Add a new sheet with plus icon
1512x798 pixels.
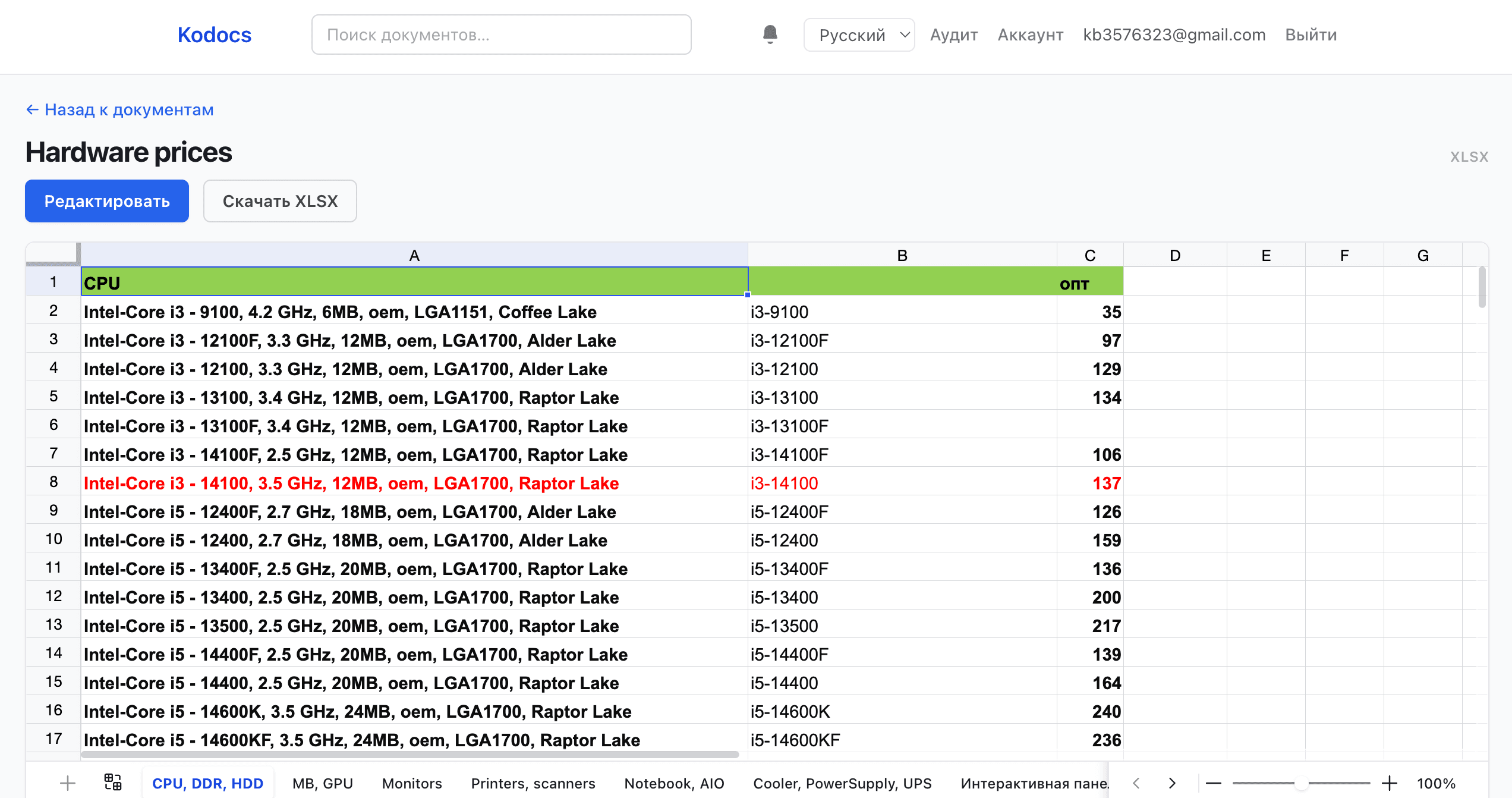tap(68, 783)
